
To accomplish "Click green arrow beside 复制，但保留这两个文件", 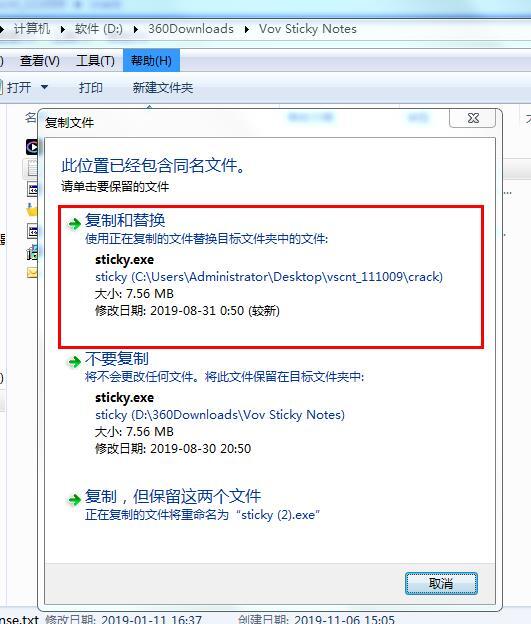I will 74,499.
